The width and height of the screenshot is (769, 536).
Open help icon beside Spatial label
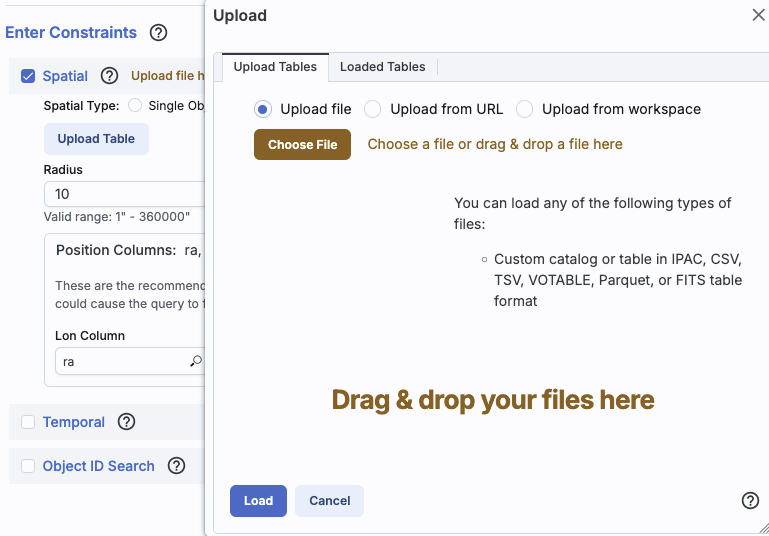(x=110, y=76)
